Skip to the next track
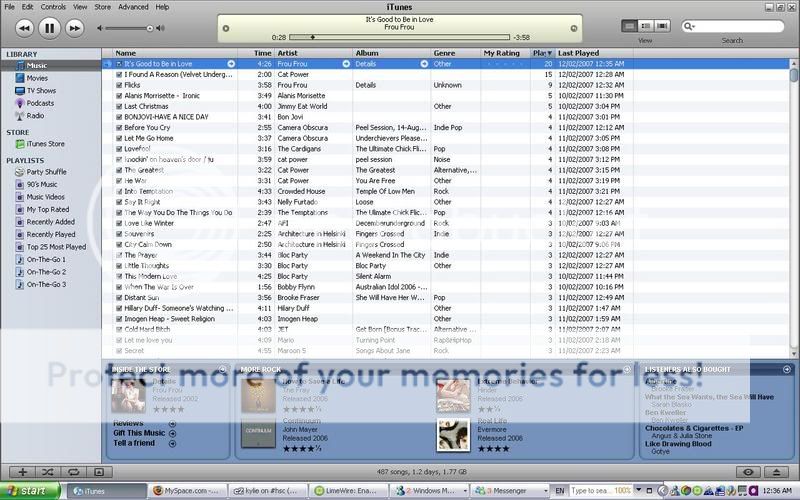Viewport: 800px width, 500px height. [x=74, y=28]
